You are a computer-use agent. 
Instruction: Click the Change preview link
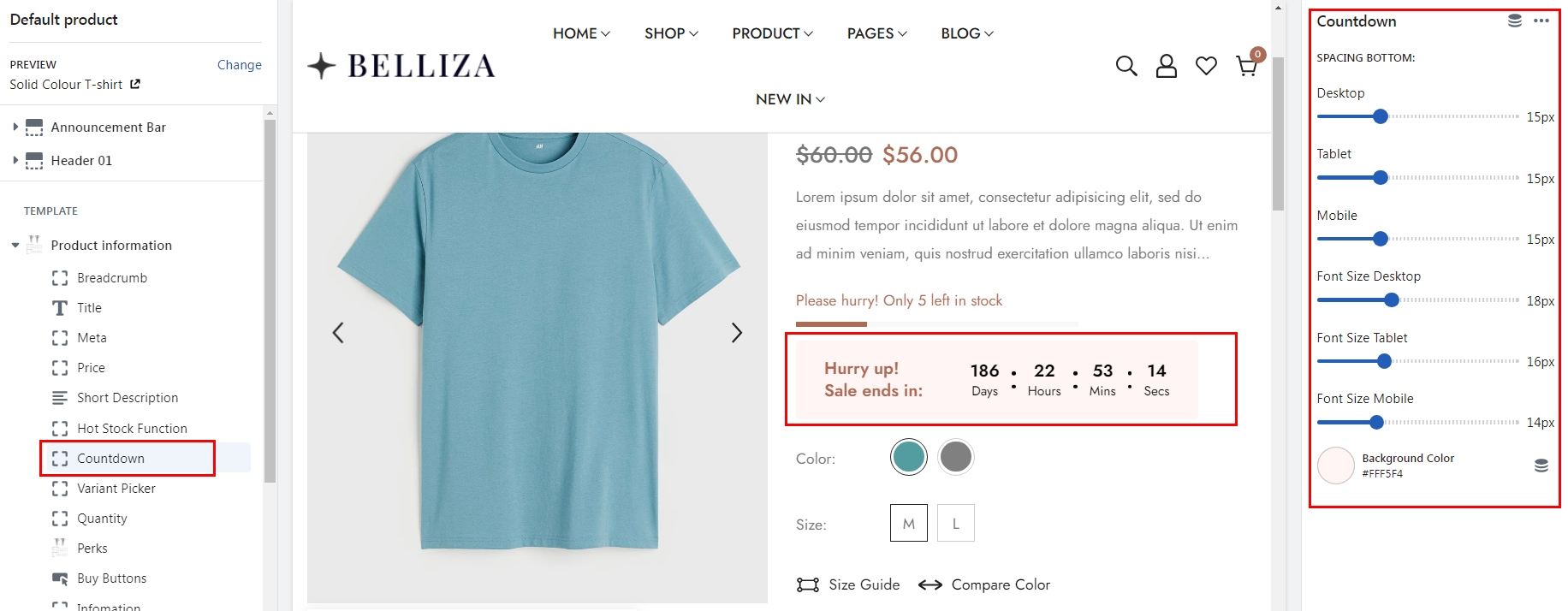[x=239, y=65]
